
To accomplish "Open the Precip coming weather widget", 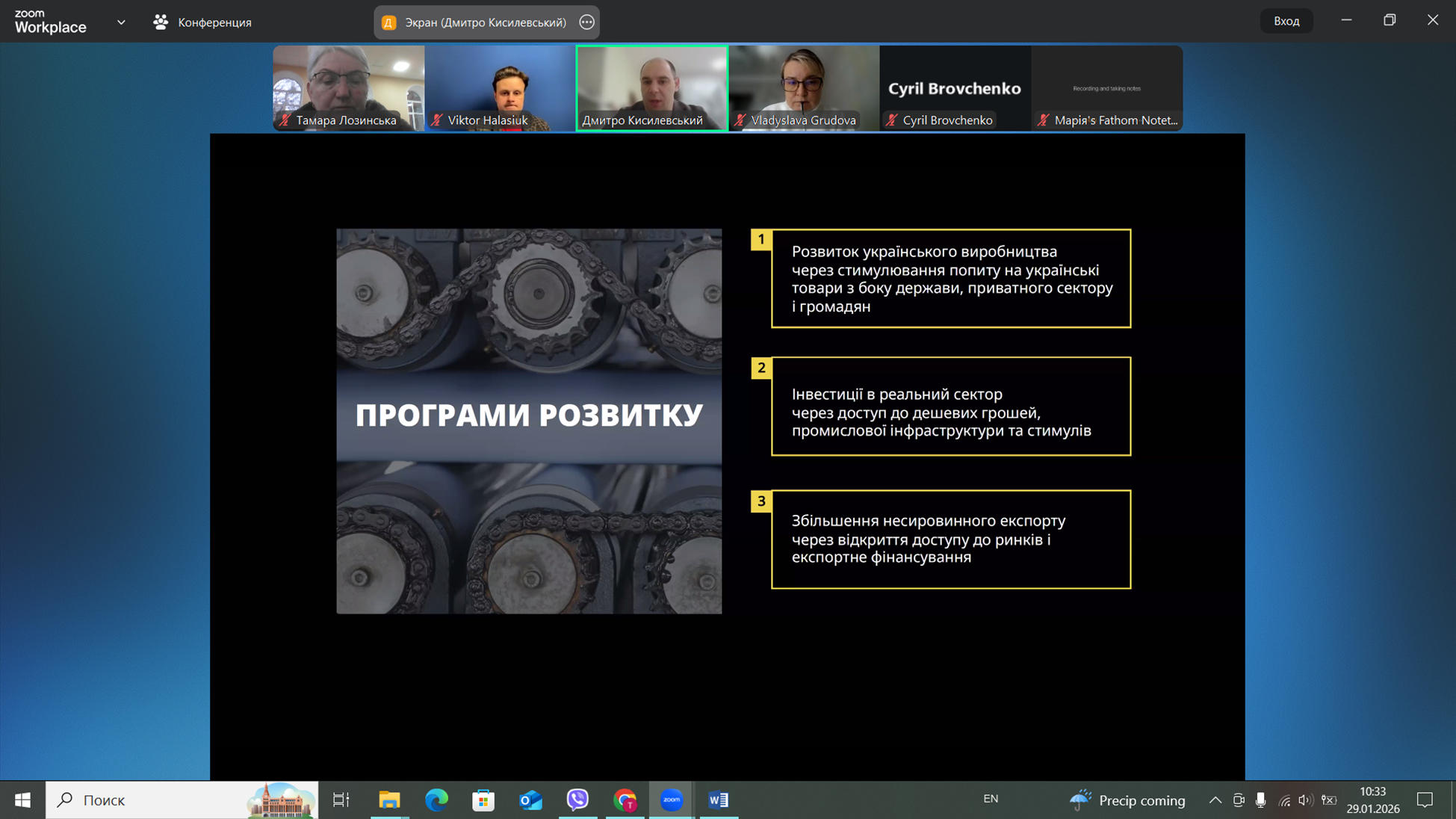I will tap(1128, 800).
